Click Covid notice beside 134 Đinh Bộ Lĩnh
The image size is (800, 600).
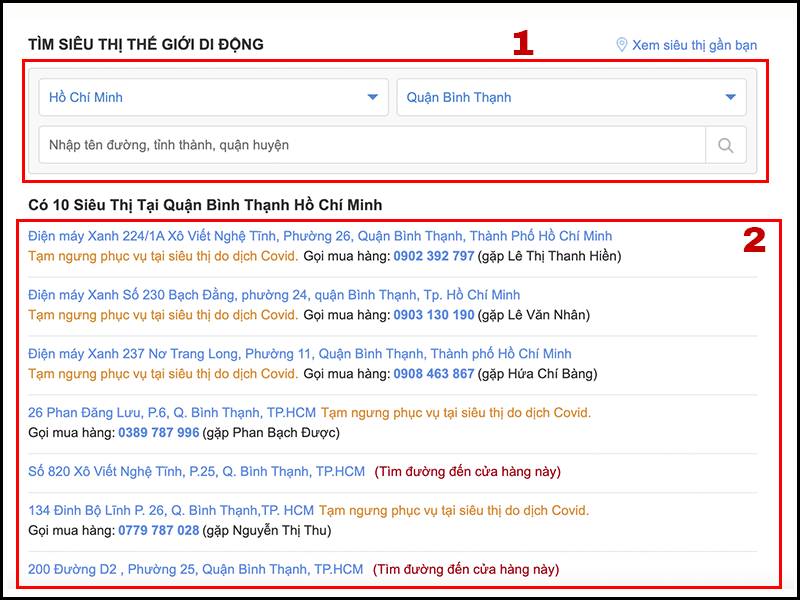[454, 510]
